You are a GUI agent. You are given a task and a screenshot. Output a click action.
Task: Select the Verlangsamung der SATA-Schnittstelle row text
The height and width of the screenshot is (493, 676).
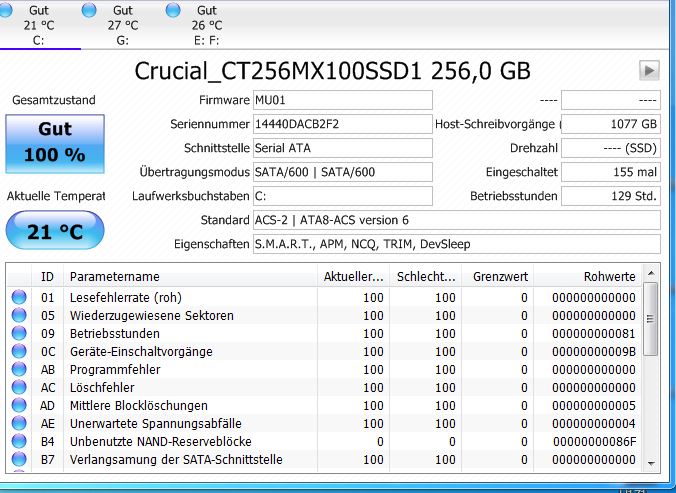(176, 459)
